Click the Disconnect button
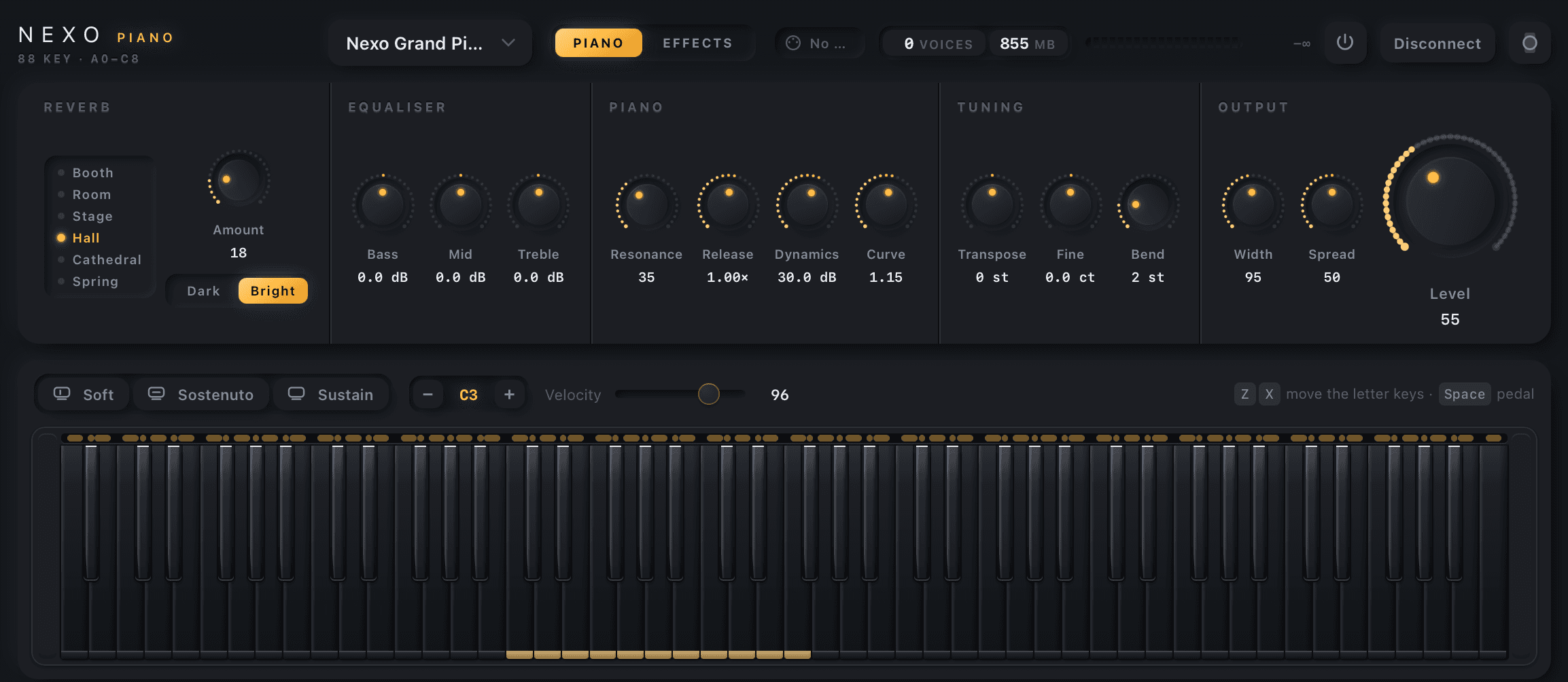The height and width of the screenshot is (682, 1568). (1437, 43)
